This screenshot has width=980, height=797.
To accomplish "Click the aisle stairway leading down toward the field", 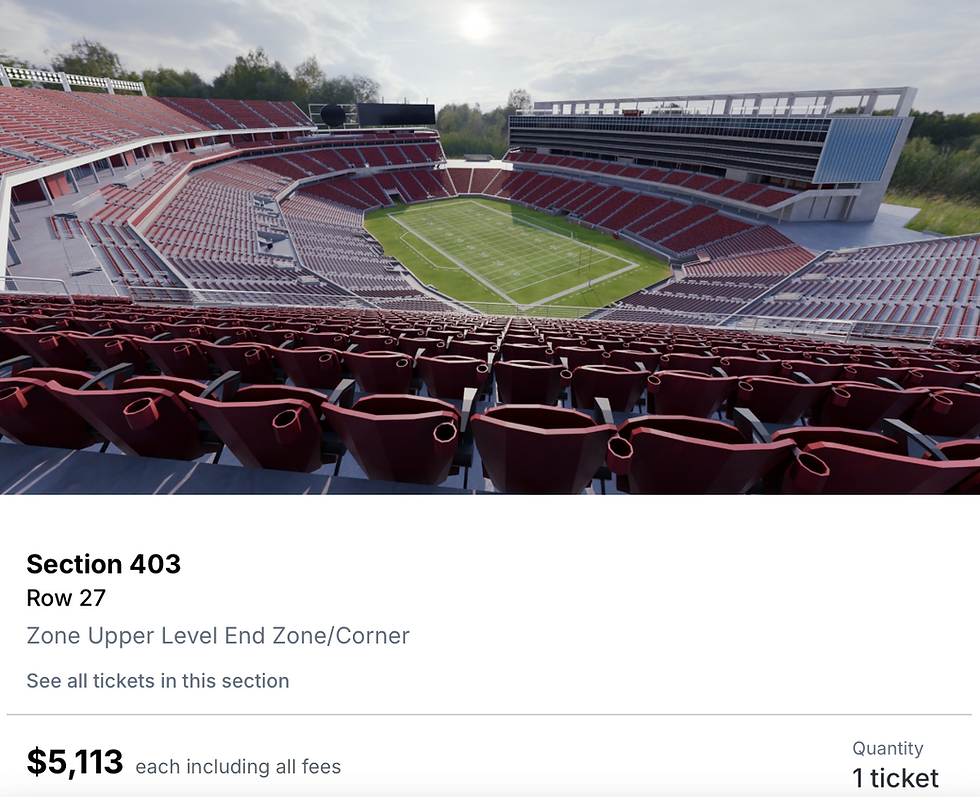I will point(506,350).
